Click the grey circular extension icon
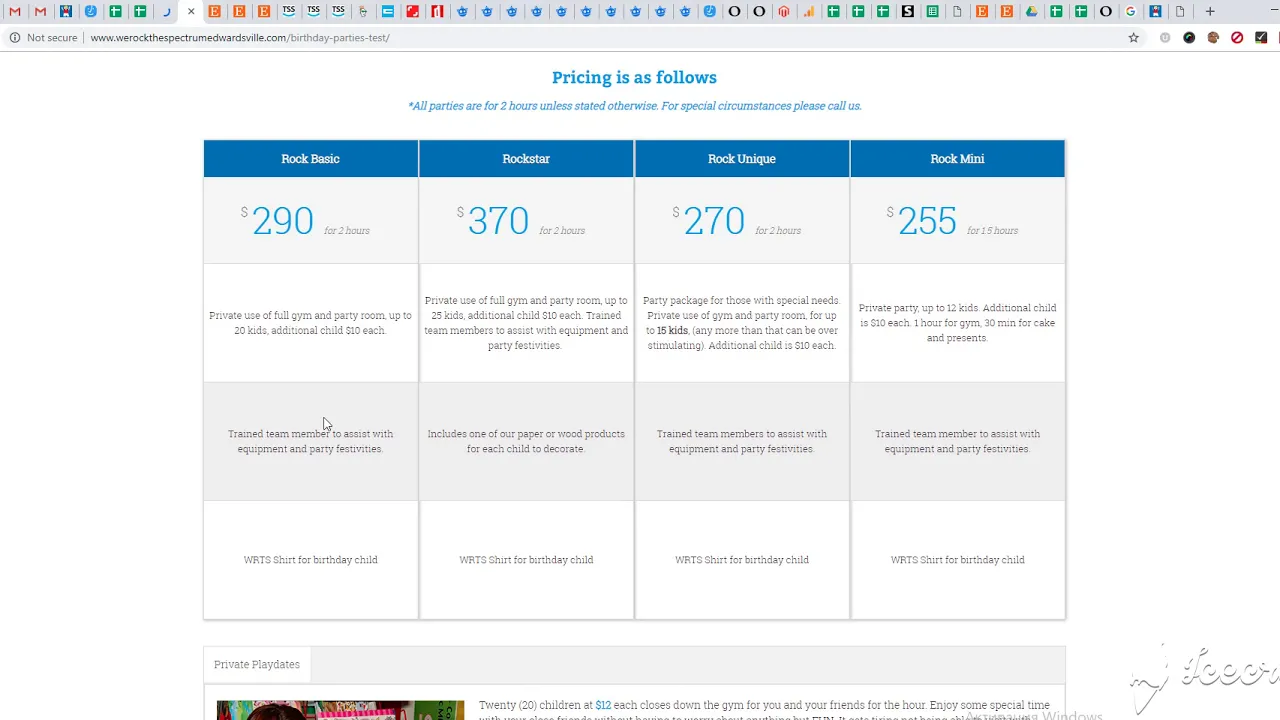Viewport: 1280px width, 720px height. tap(1165, 38)
